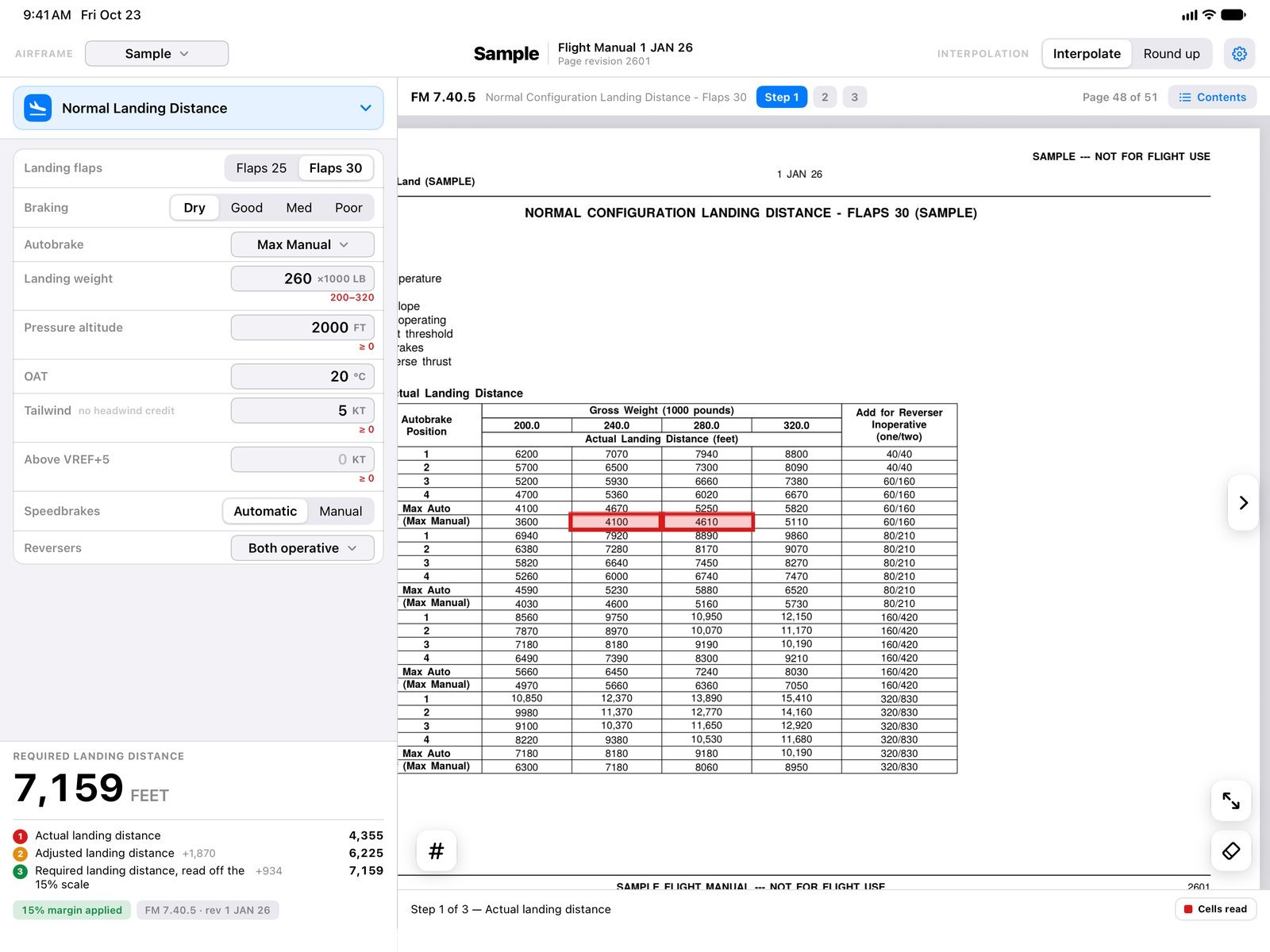This screenshot has height=952, width=1270.
Task: Tap FM 7.40.5 rev 1 JAN 26 reference
Action: pyautogui.click(x=207, y=910)
